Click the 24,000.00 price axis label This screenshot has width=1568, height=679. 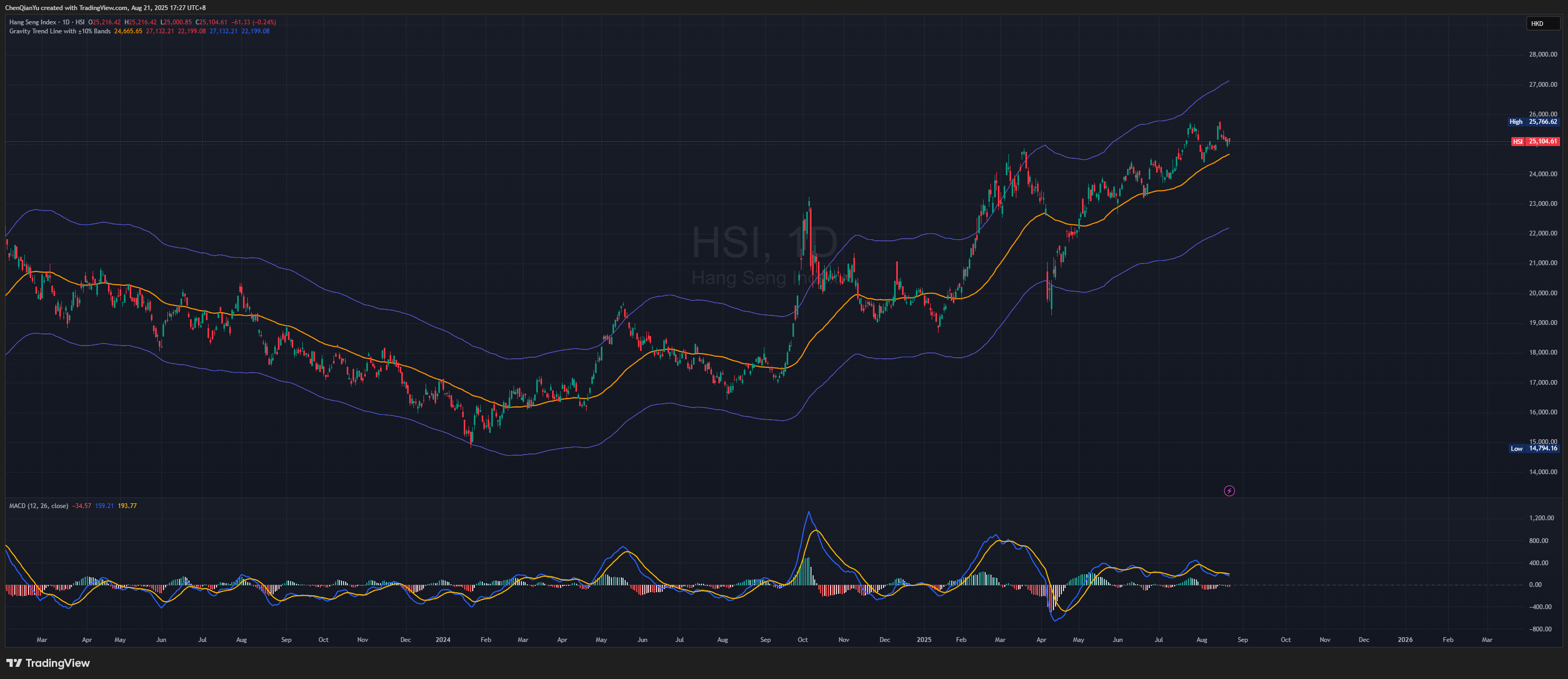[1543, 174]
